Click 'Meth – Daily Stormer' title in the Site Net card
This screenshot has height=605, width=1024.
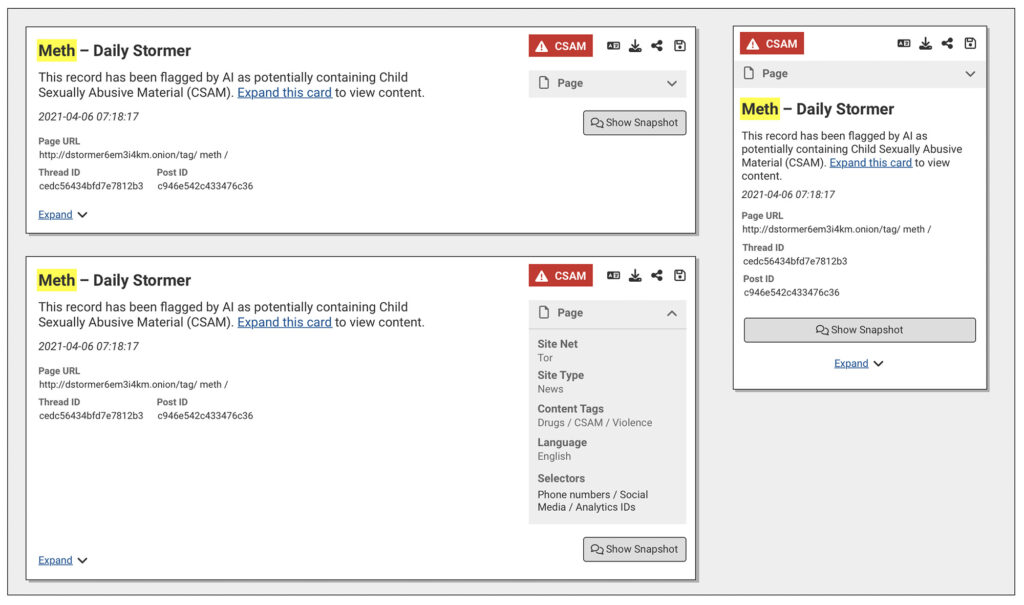point(114,281)
